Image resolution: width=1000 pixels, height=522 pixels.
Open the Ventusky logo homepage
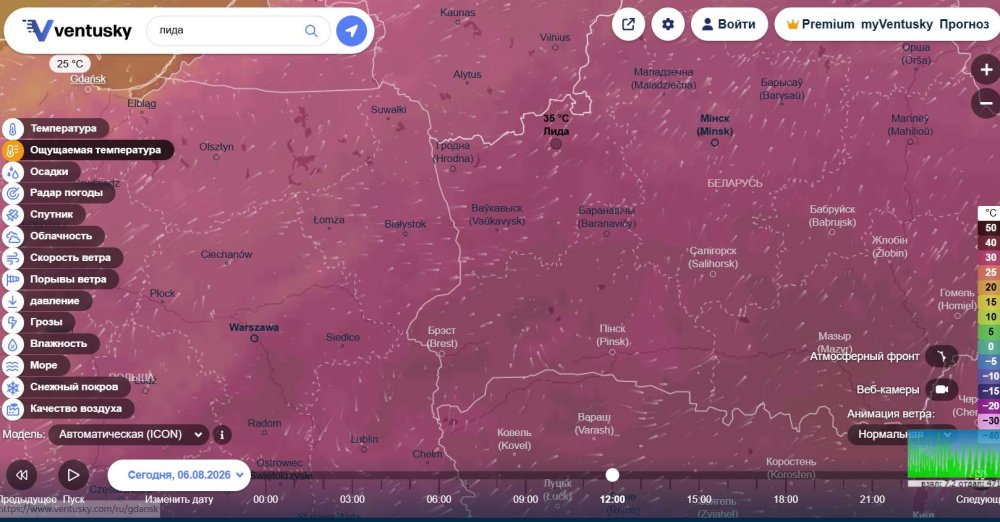click(77, 30)
